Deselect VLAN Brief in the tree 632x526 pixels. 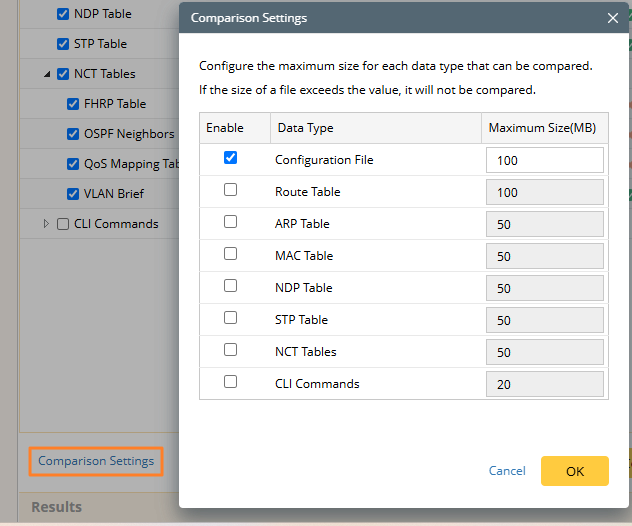point(73,194)
